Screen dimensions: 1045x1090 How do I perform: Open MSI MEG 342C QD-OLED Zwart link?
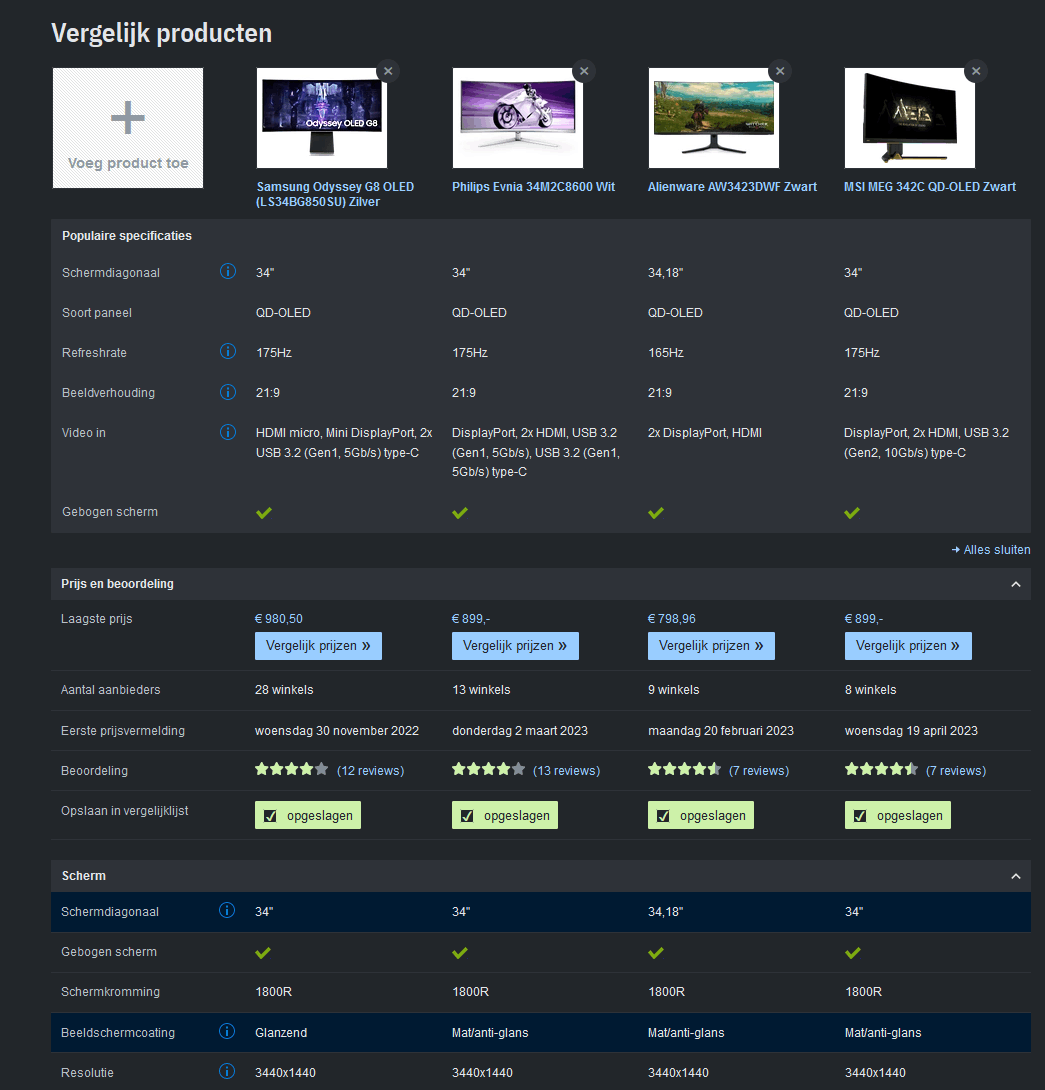[930, 186]
